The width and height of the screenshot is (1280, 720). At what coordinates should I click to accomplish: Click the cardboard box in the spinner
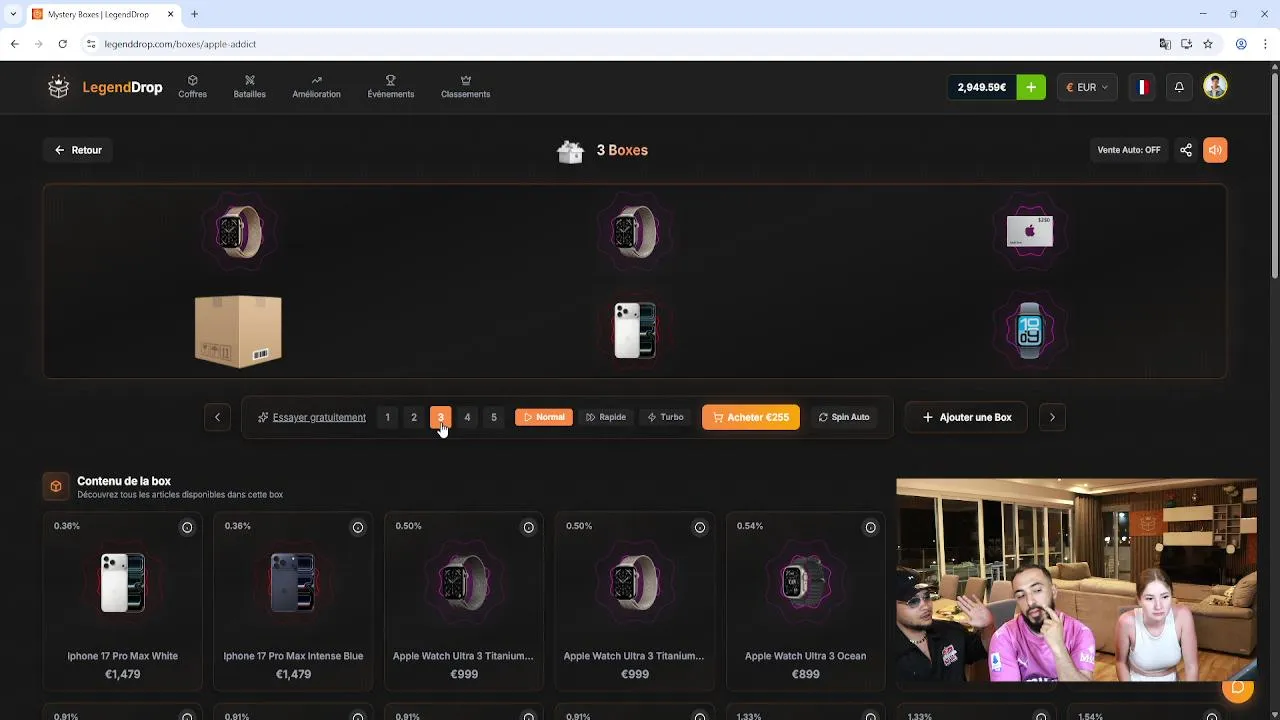(238, 331)
